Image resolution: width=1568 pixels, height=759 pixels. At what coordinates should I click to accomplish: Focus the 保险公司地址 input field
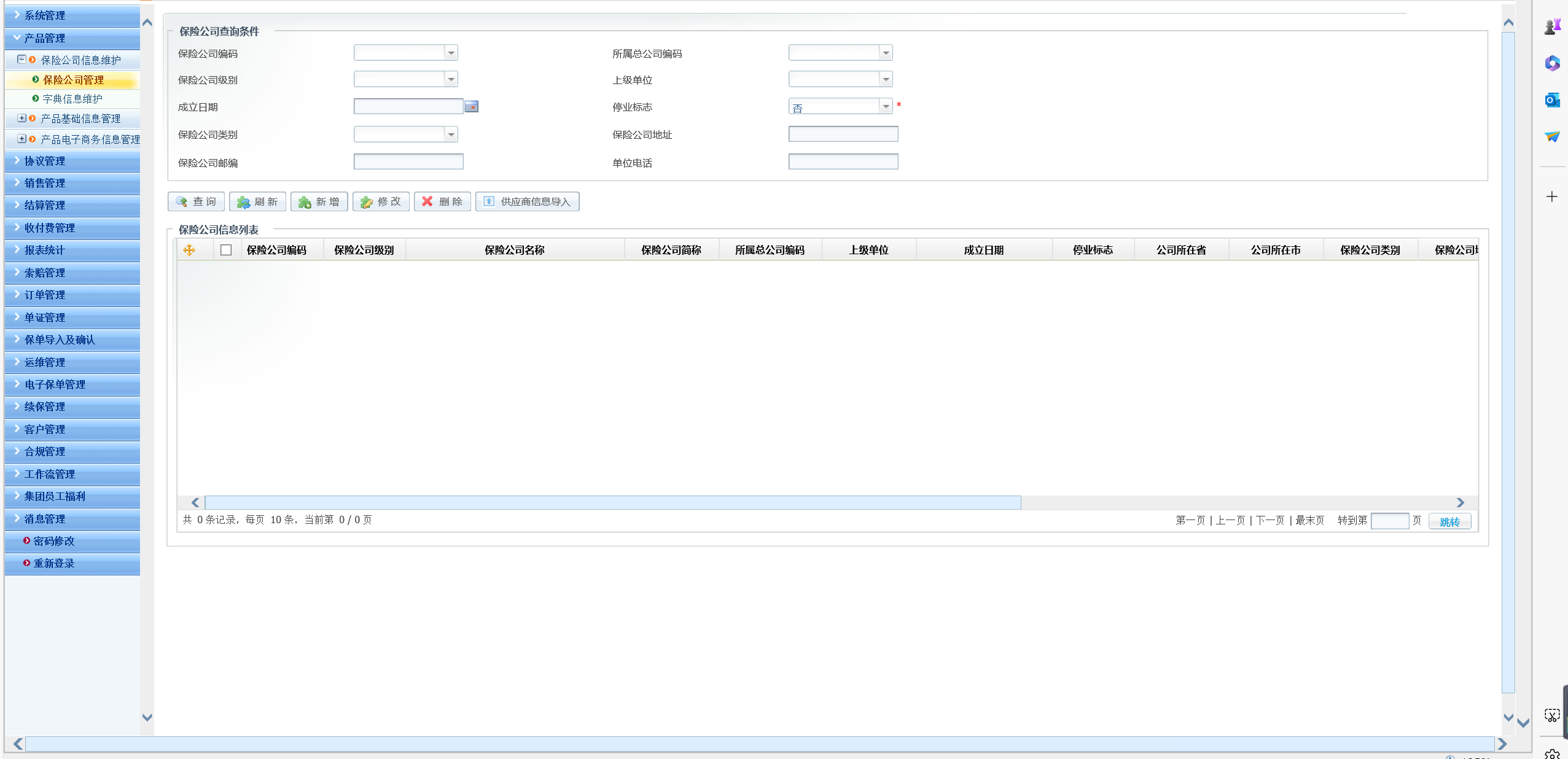pos(843,134)
